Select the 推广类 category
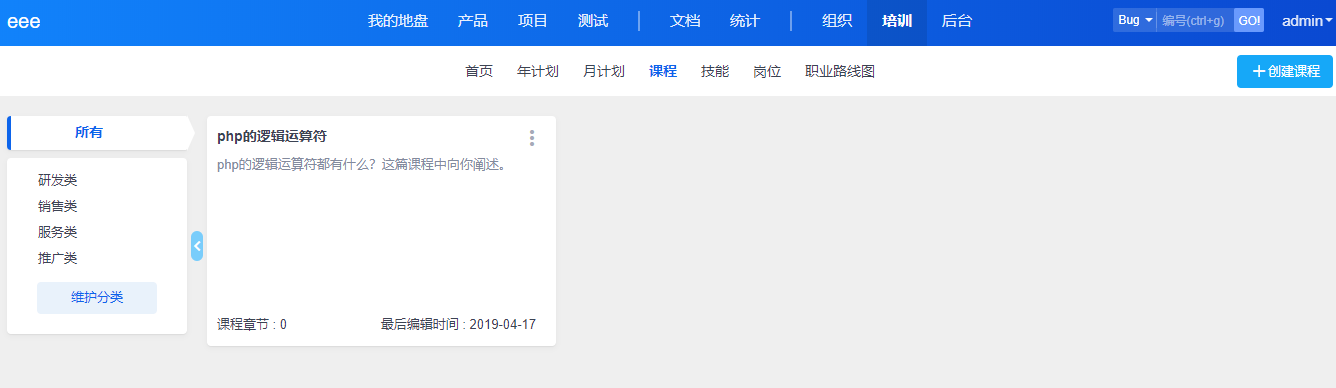The height and width of the screenshot is (388, 1336). click(x=58, y=258)
